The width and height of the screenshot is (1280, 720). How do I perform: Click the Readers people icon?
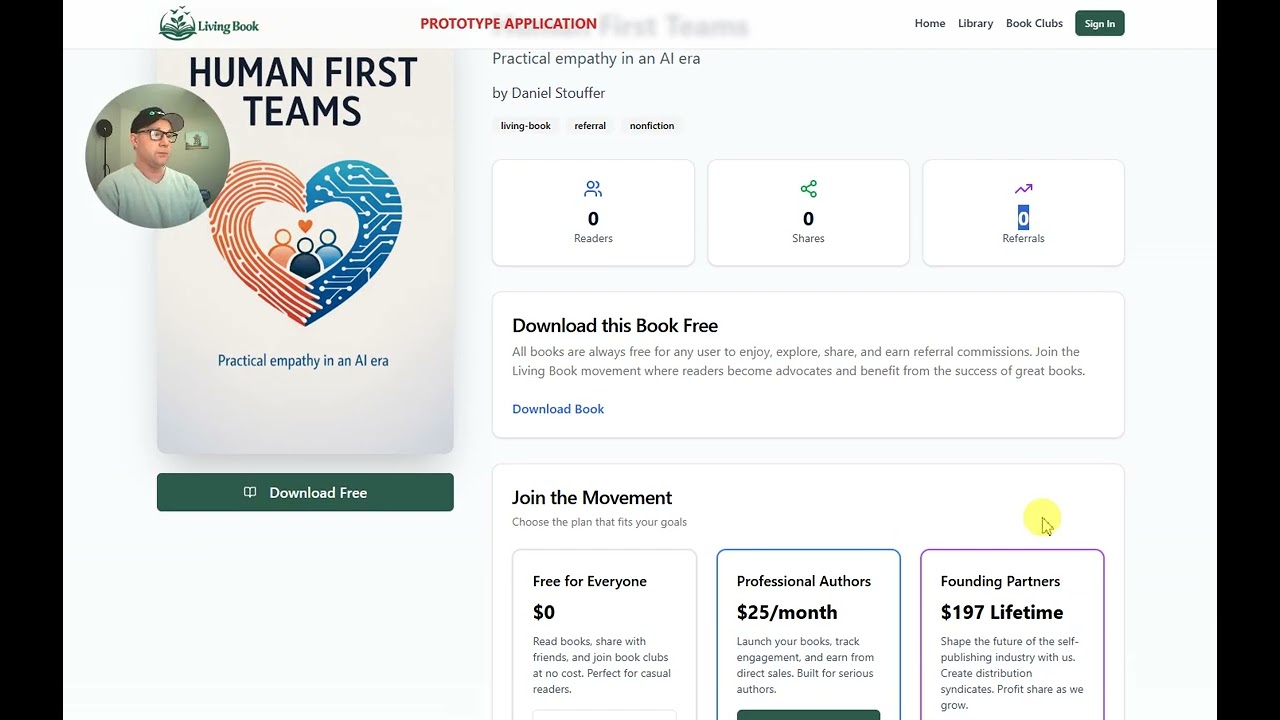pos(593,189)
